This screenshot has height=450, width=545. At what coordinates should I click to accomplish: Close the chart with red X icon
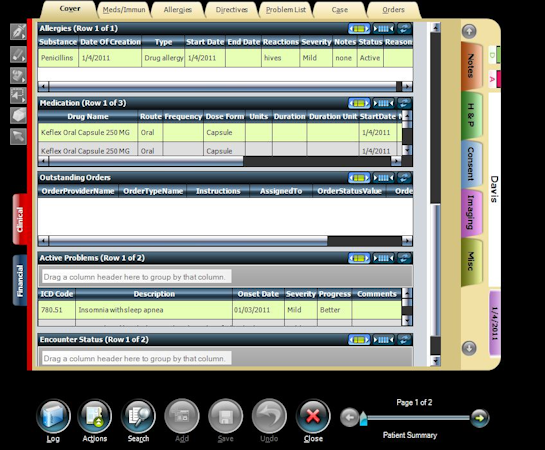click(x=313, y=416)
